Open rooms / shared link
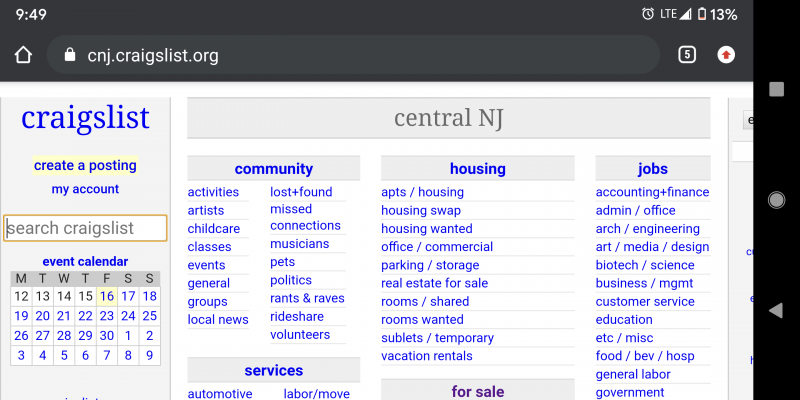Screen dimensions: 800x400 (x=425, y=302)
